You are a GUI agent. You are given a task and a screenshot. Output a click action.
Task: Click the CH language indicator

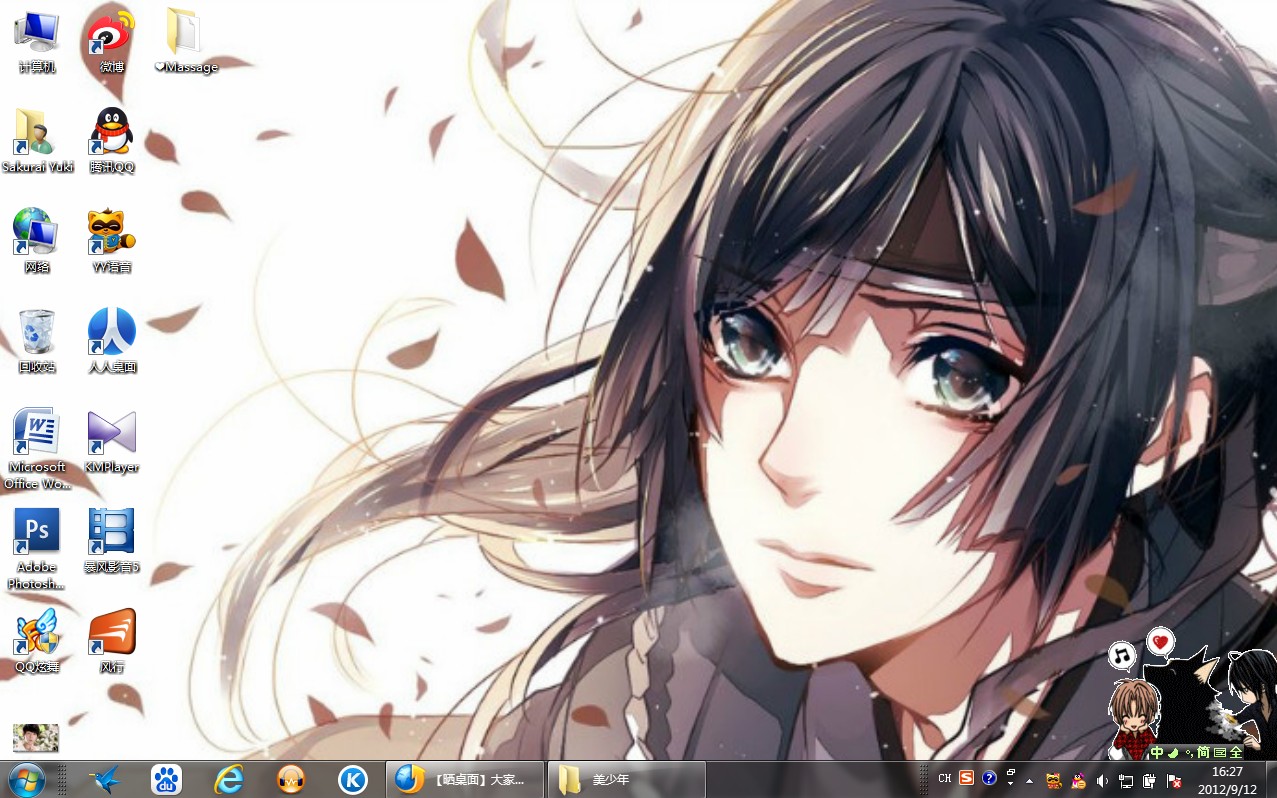point(944,779)
